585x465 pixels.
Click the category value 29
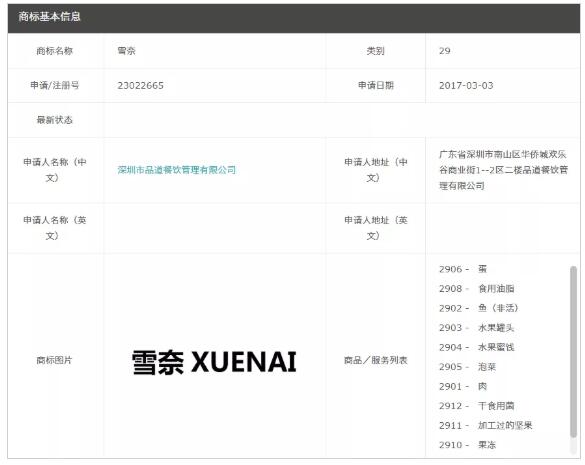(445, 51)
